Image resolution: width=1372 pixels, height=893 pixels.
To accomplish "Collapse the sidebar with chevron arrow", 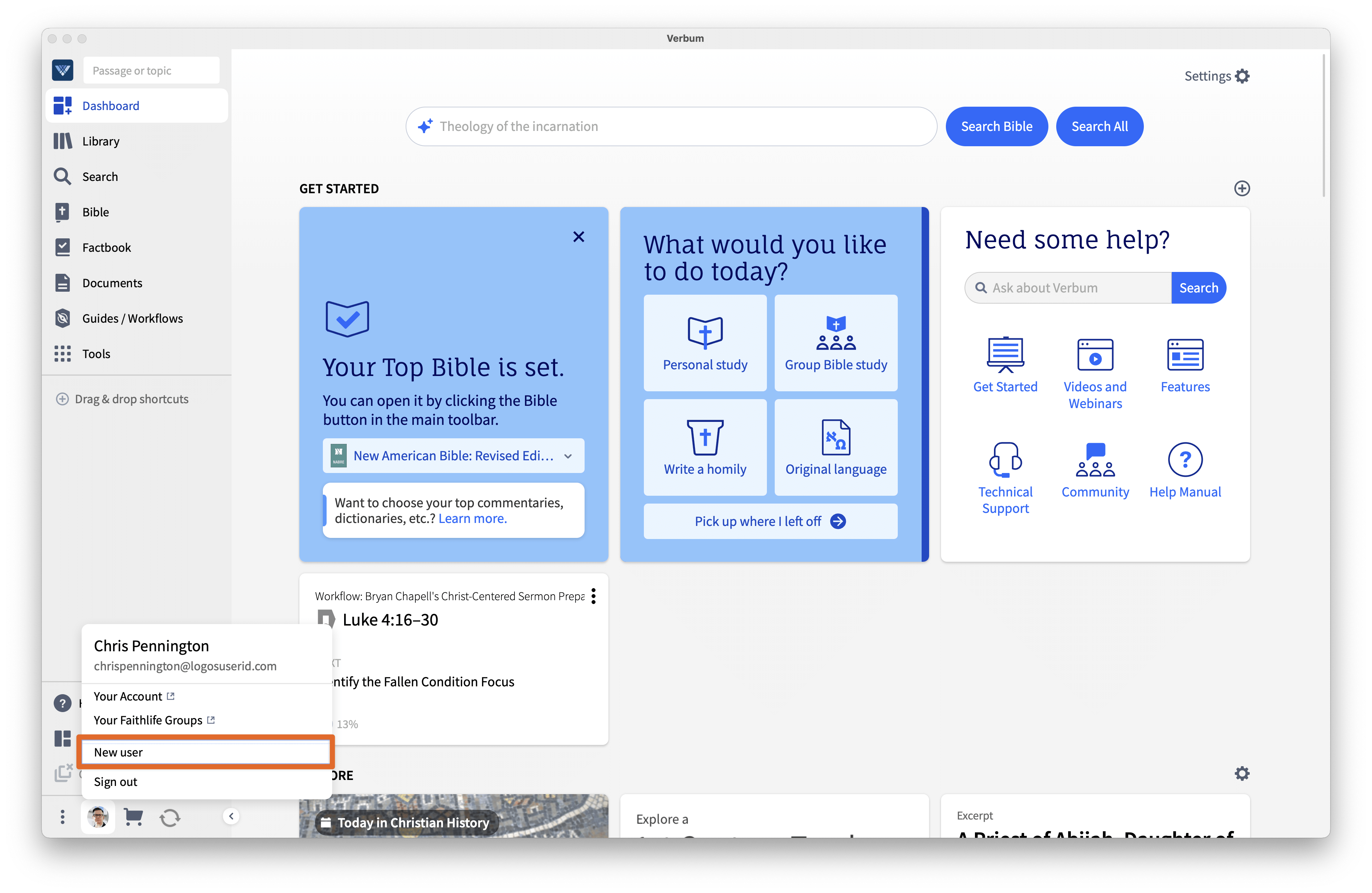I will coord(230,816).
